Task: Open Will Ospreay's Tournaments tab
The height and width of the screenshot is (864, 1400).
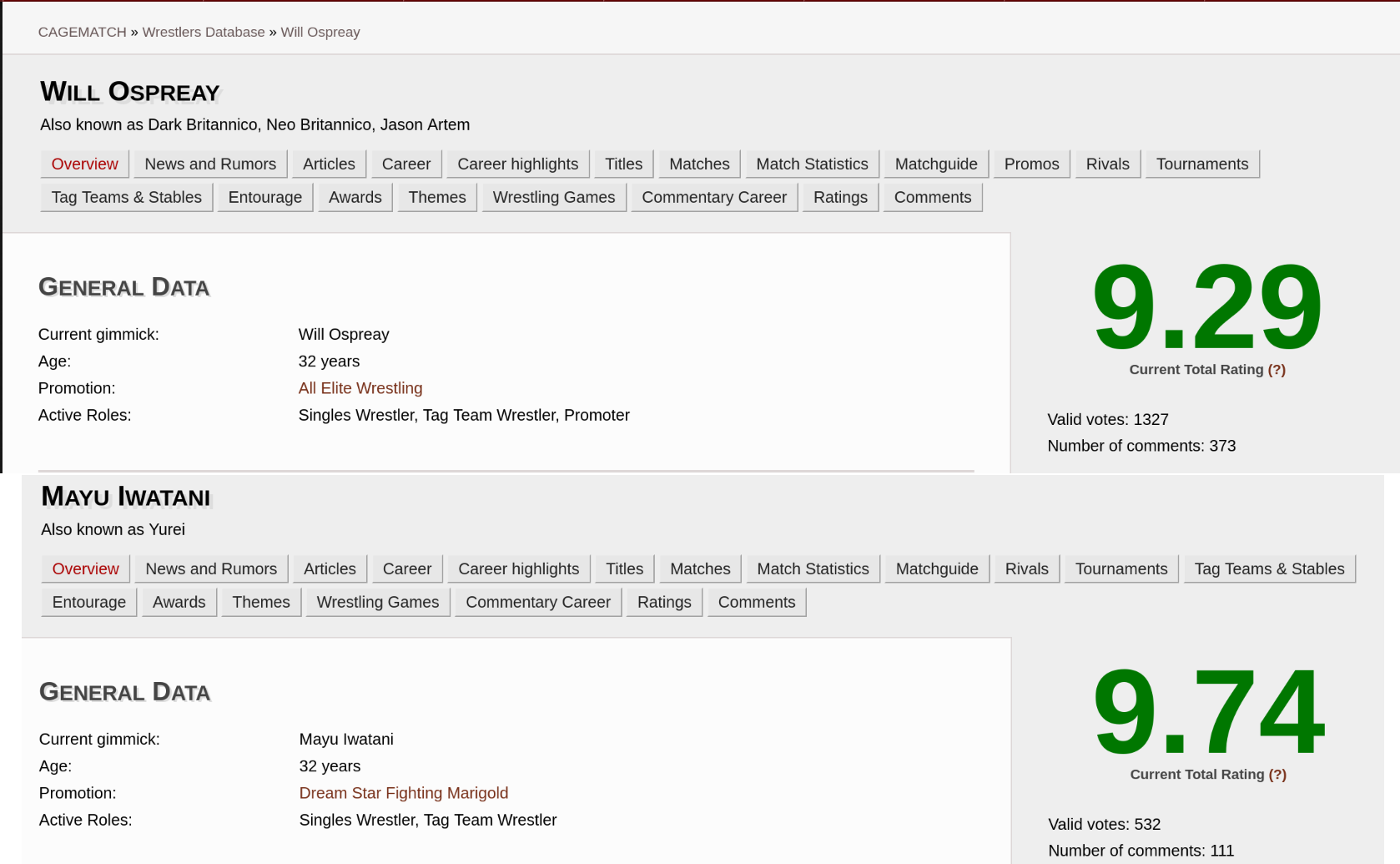Action: (1202, 164)
